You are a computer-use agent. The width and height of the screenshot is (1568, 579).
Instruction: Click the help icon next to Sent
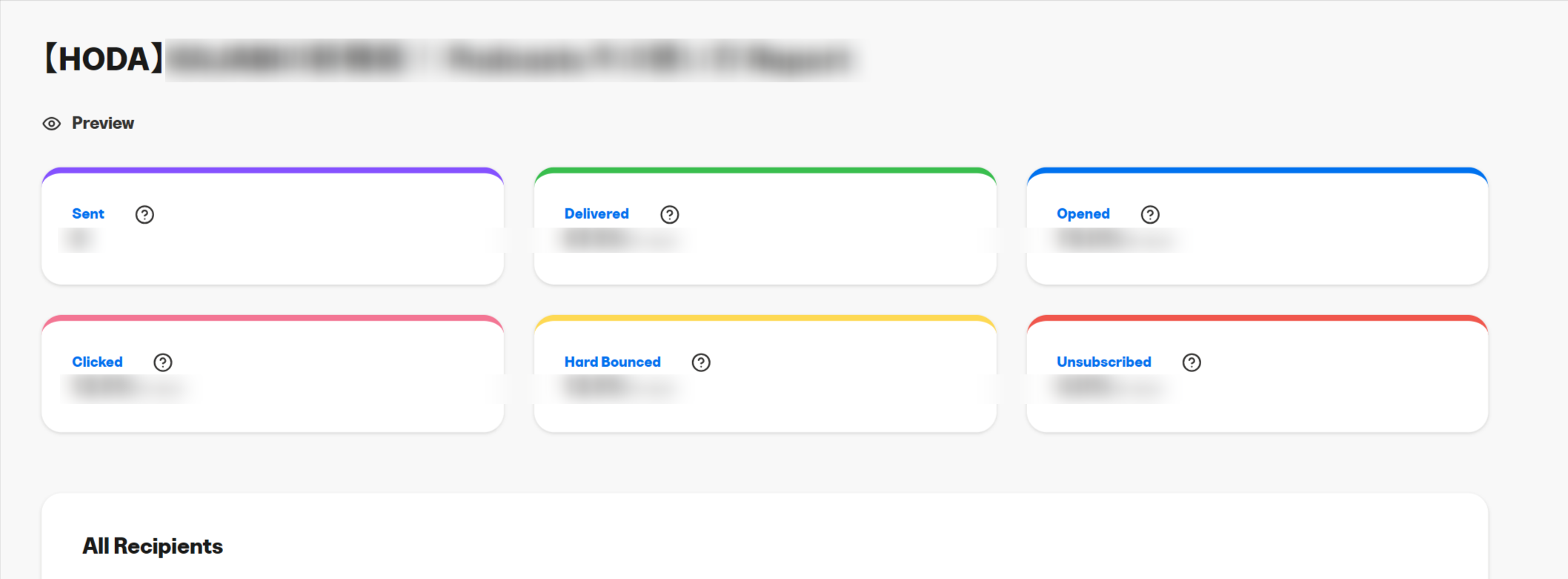[x=144, y=214]
